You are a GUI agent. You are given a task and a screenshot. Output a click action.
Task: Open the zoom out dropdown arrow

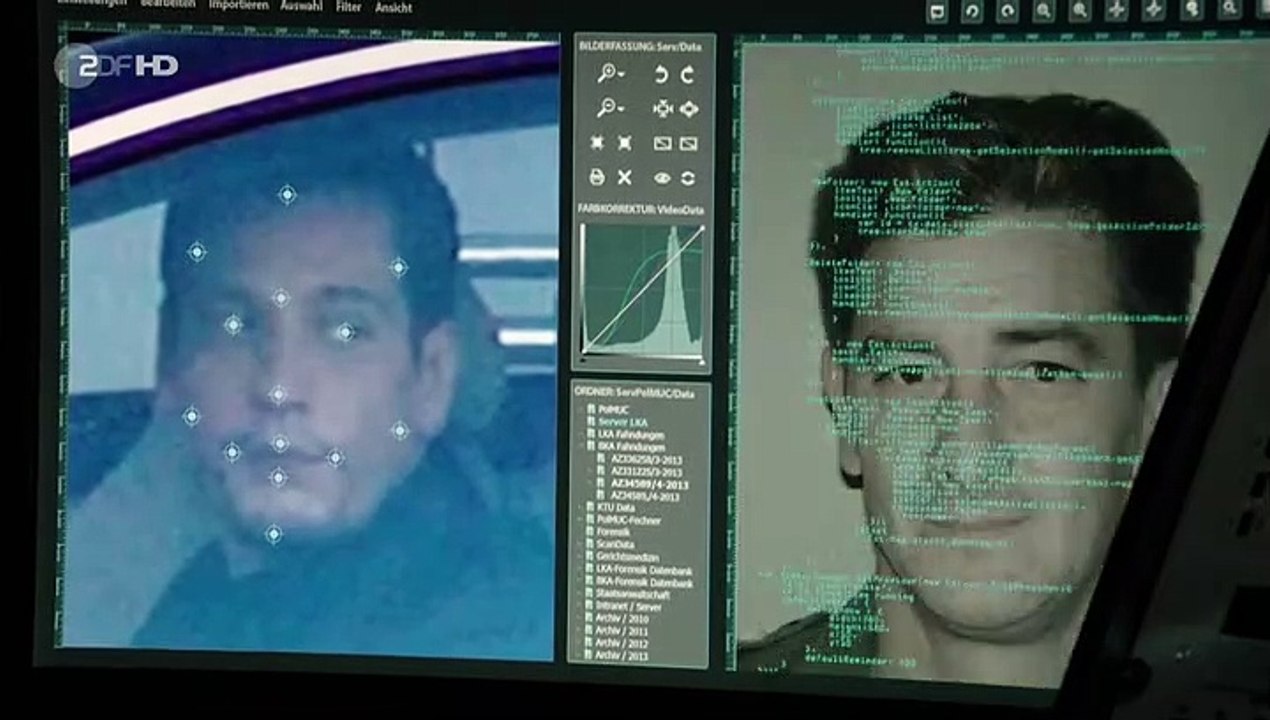point(621,109)
